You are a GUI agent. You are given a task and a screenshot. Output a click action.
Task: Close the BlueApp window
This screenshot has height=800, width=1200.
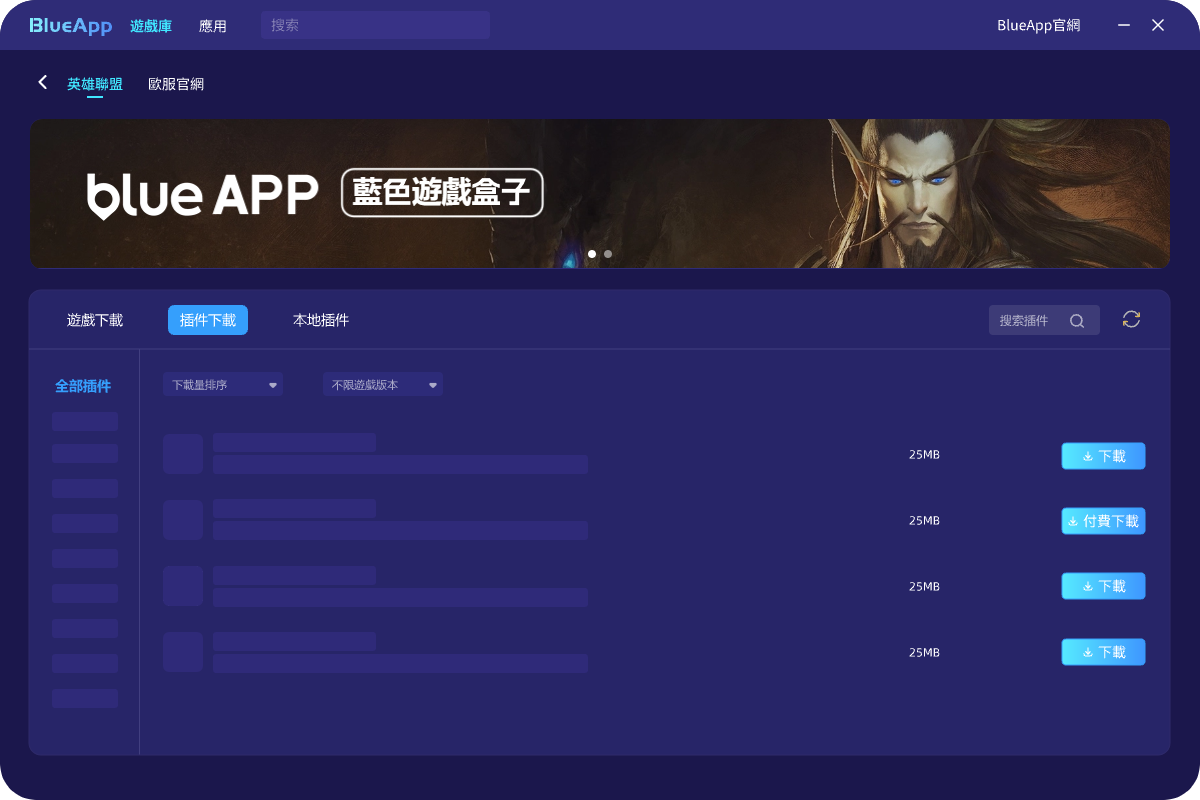pos(1158,25)
